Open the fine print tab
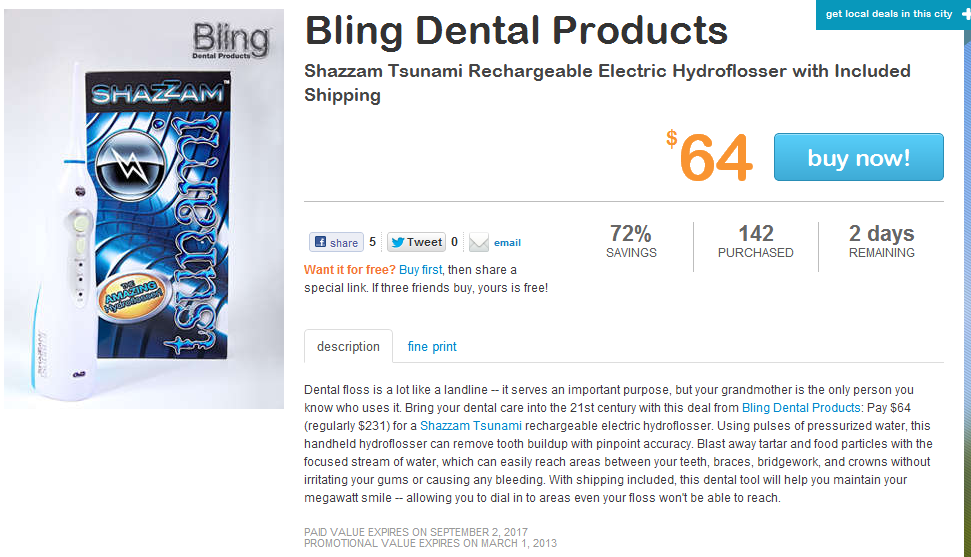The image size is (971, 557). pos(432,346)
